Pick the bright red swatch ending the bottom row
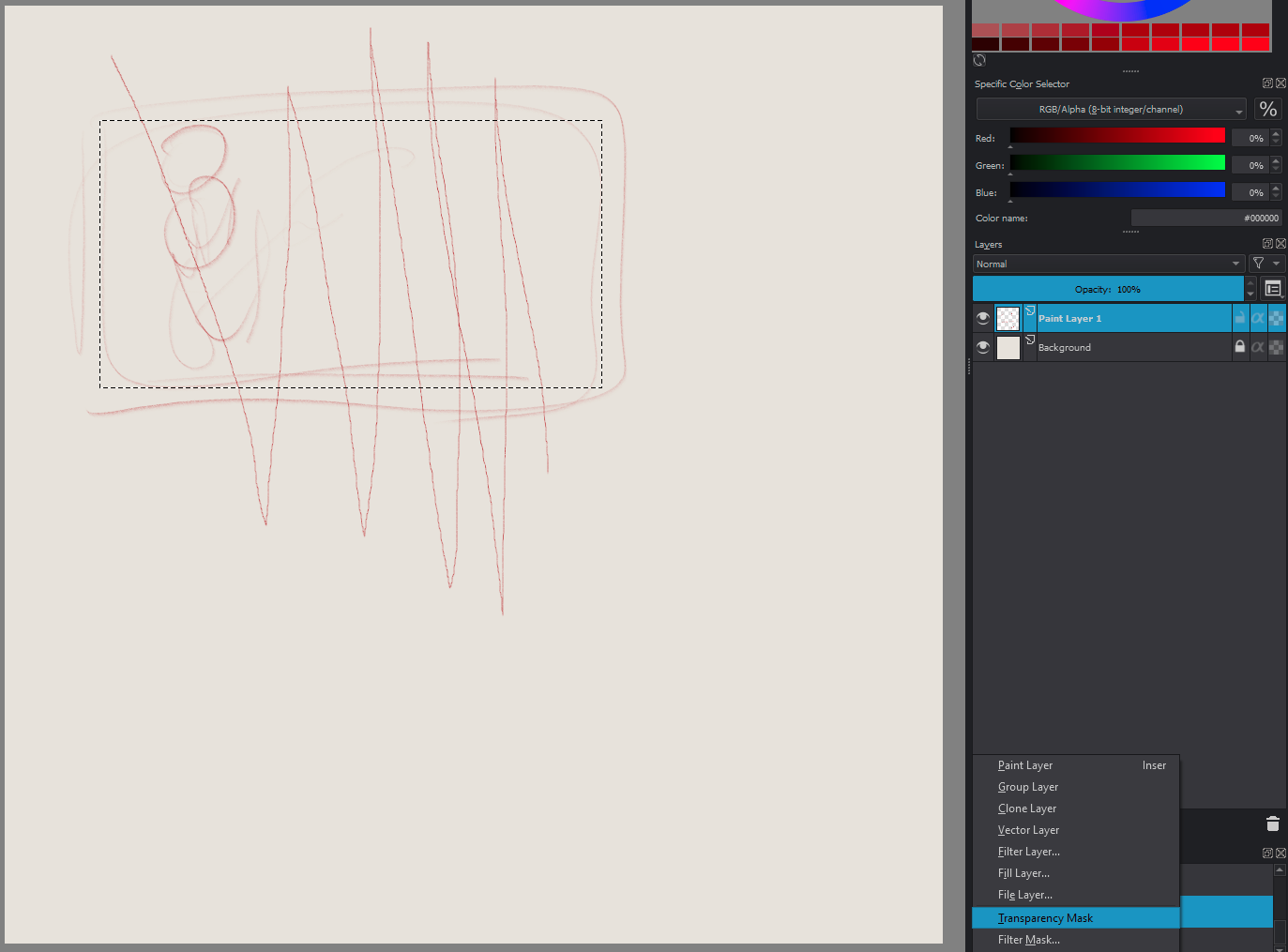This screenshot has width=1288, height=952. (x=1256, y=44)
